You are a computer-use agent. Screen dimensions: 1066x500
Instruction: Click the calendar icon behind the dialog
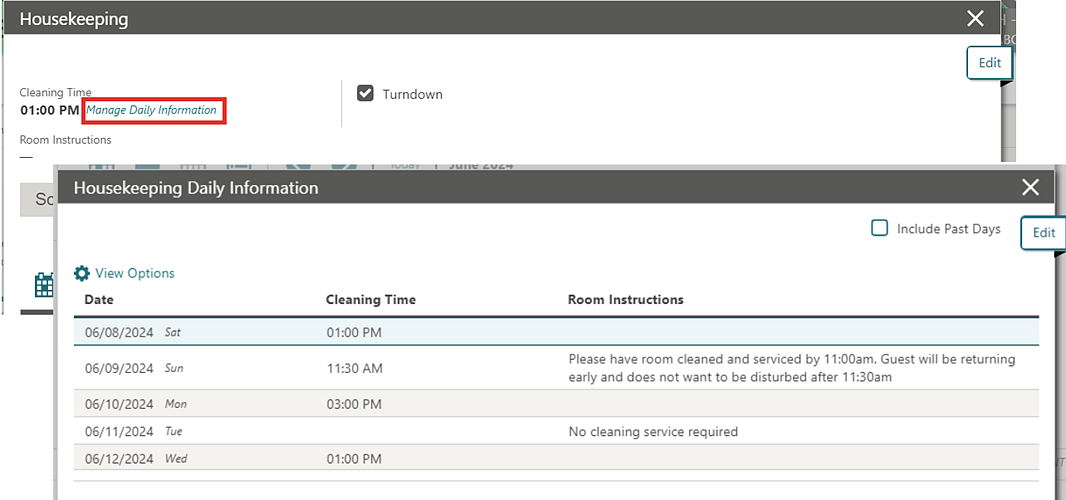[x=44, y=285]
